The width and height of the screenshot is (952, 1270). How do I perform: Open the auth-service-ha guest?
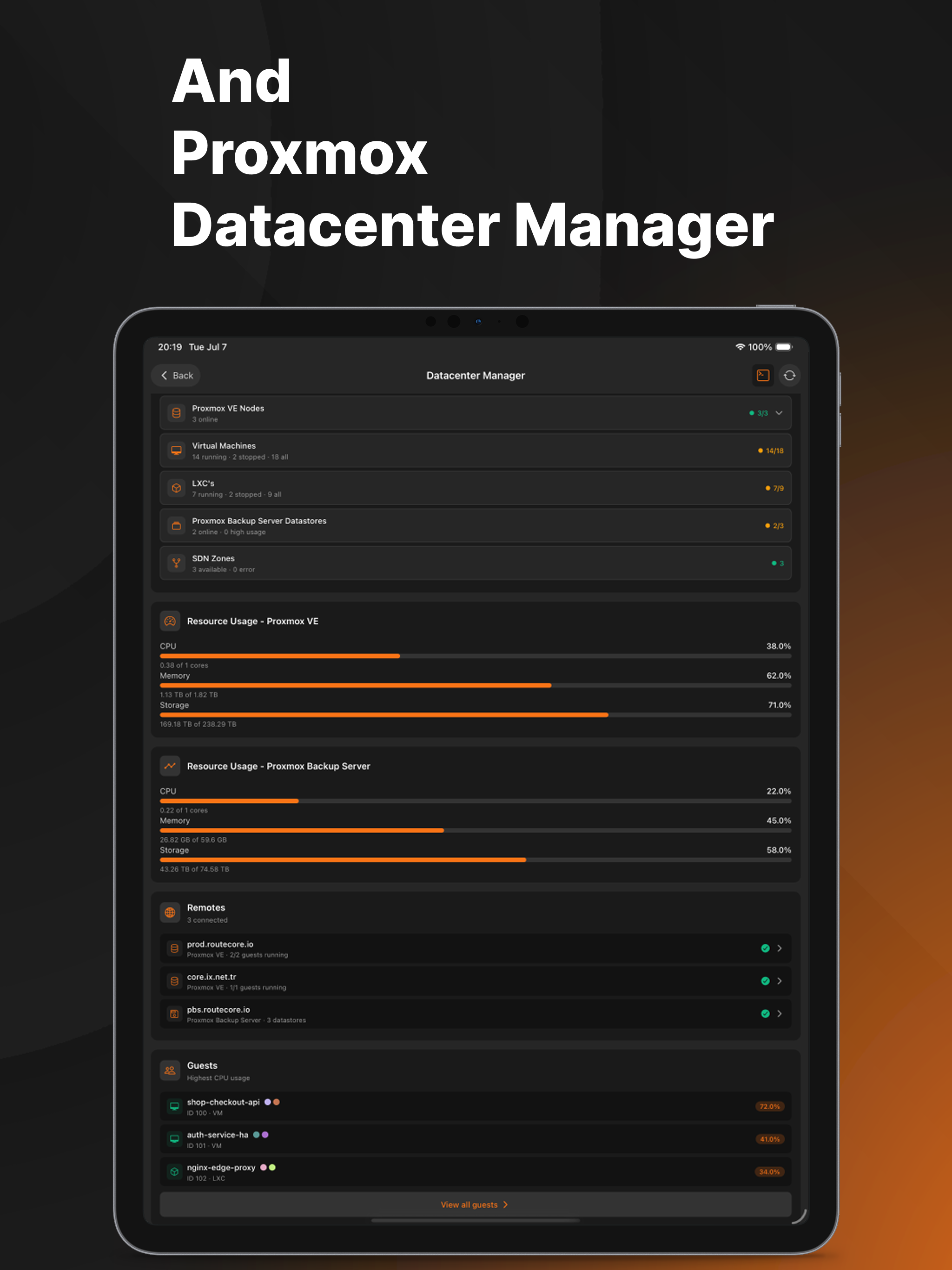point(476,1139)
